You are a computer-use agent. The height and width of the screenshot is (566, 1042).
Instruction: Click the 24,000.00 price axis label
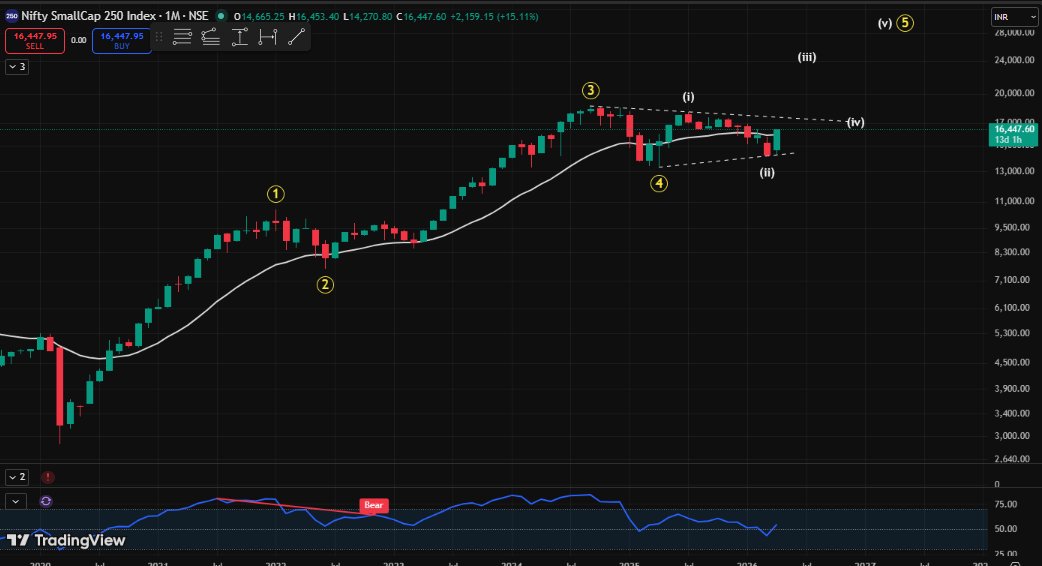(1014, 60)
